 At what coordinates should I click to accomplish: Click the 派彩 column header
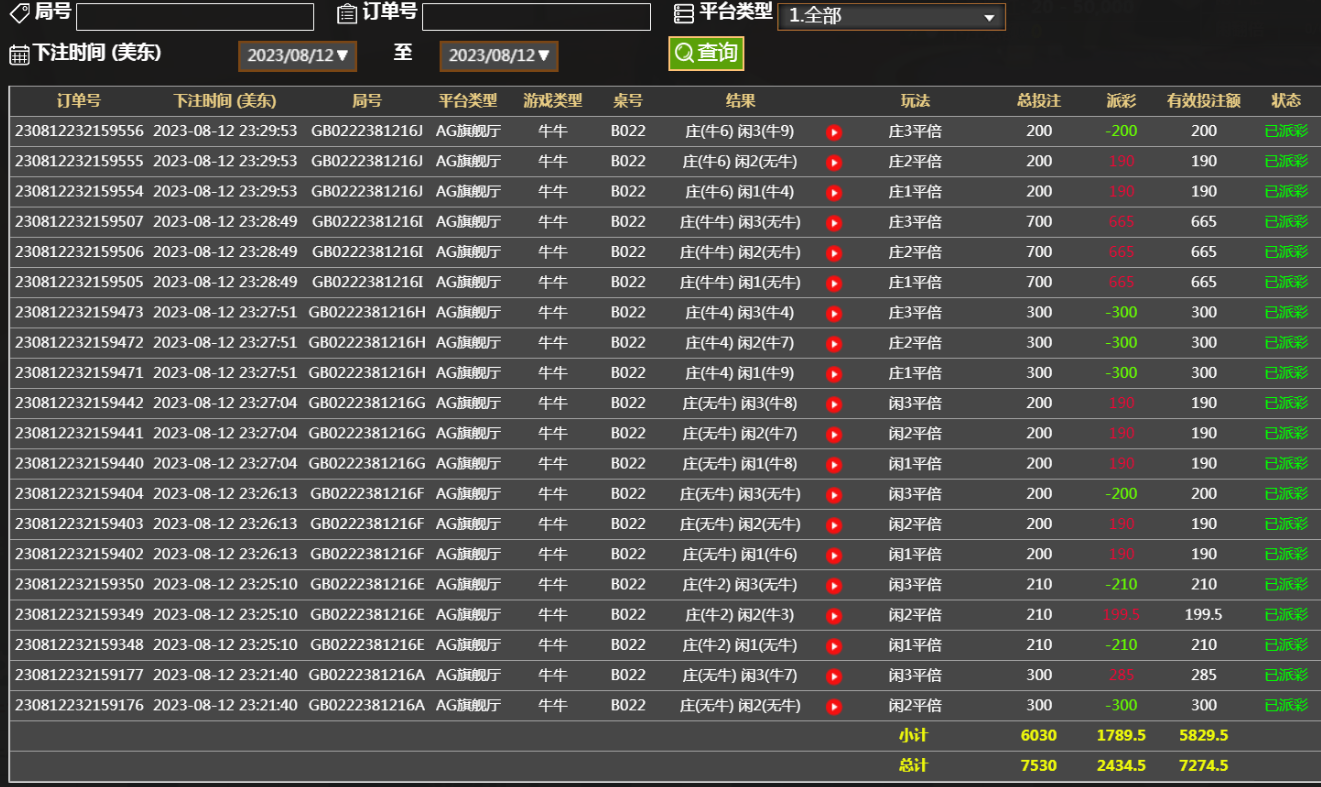(x=1121, y=101)
